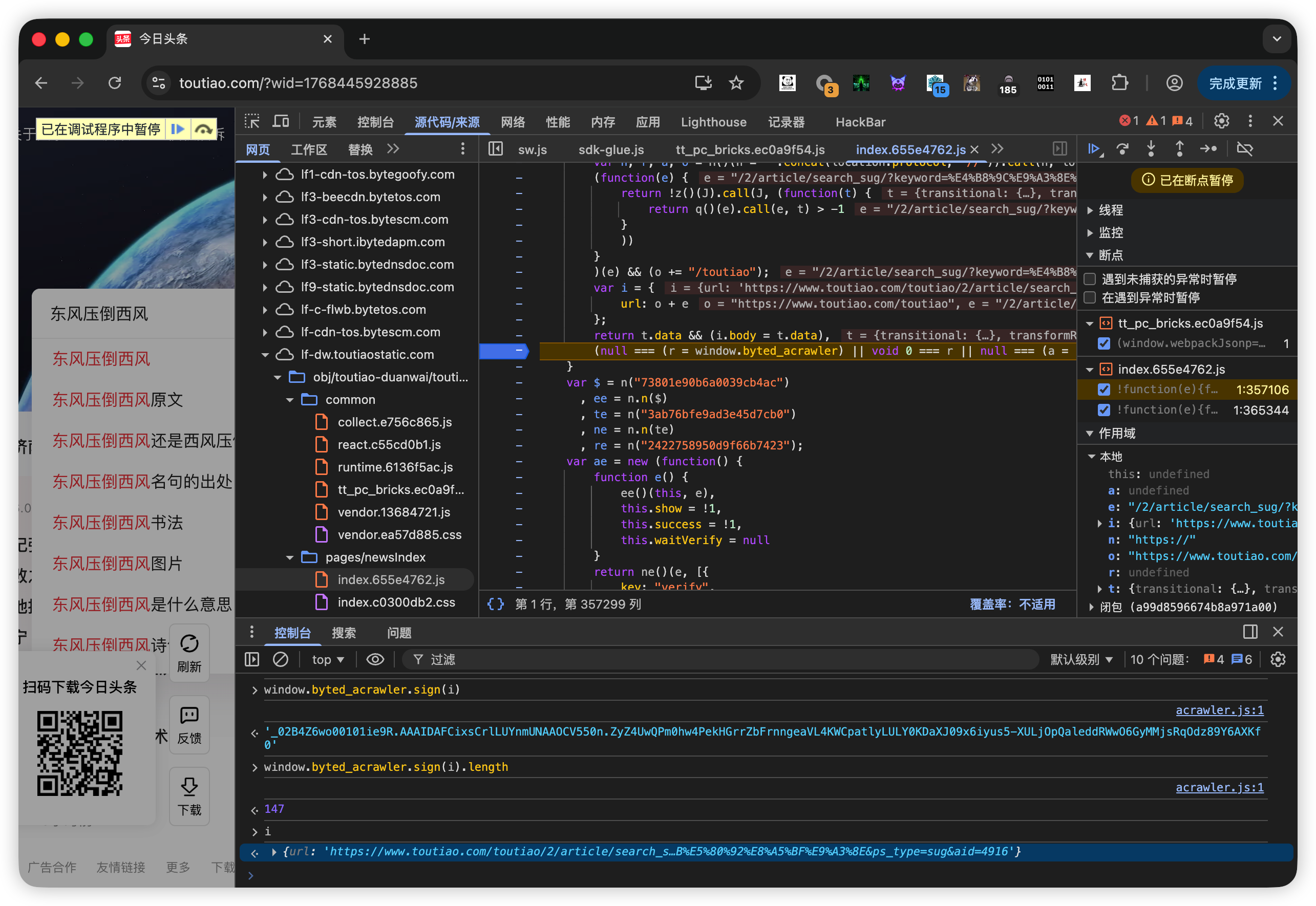
Task: Click the step into function icon
Action: [1151, 149]
